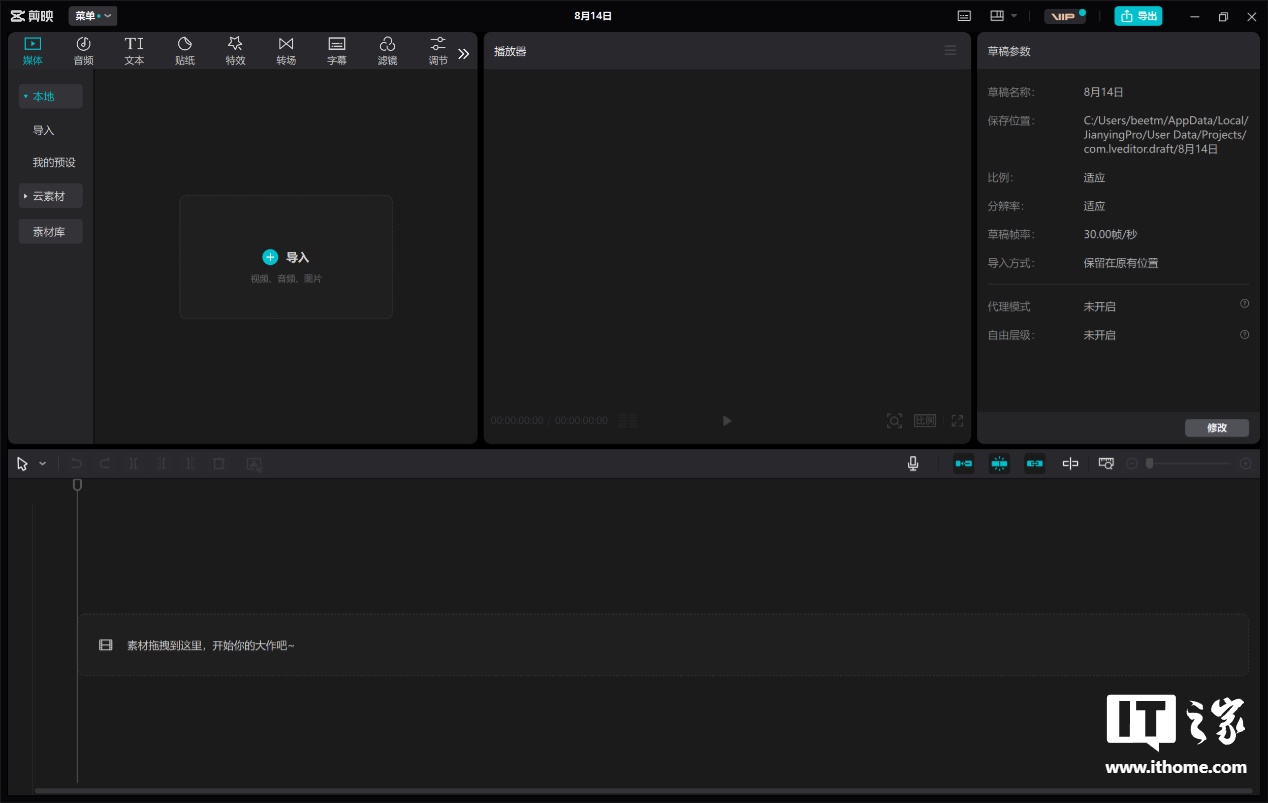This screenshot has width=1268, height=803.
Task: Open the 滤镜 (Filters) panel
Action: 387,50
